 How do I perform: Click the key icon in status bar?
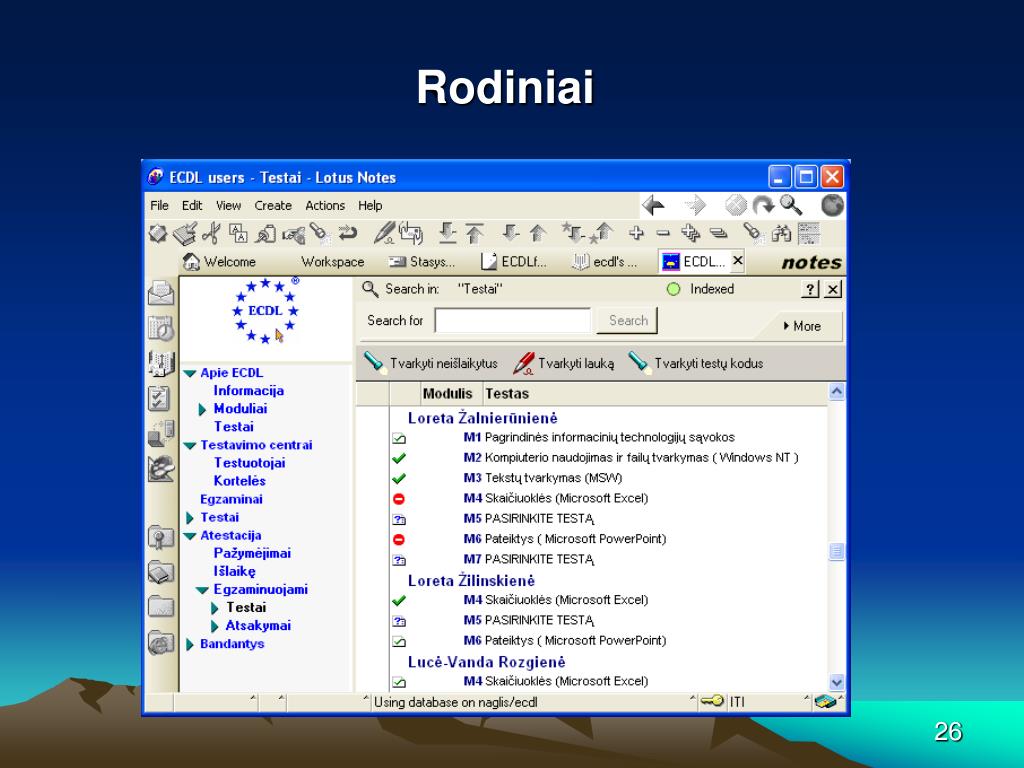tap(712, 701)
